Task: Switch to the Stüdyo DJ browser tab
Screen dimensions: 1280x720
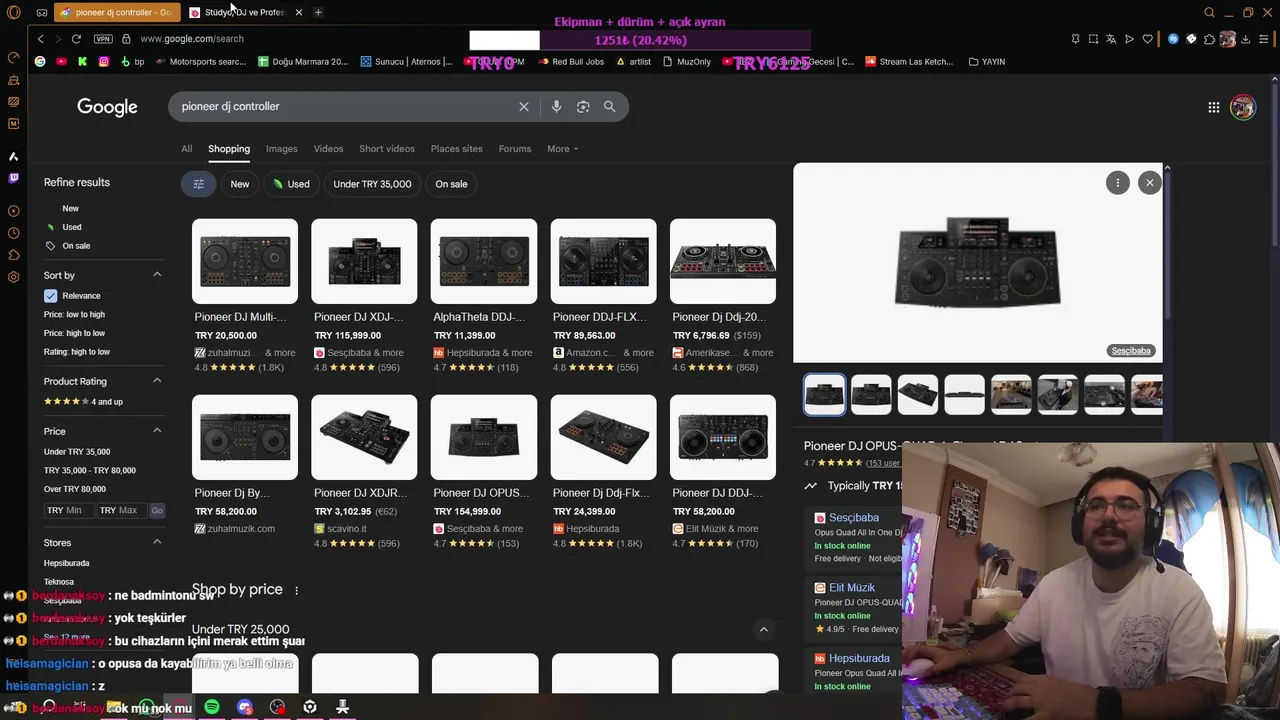Action: pos(245,12)
